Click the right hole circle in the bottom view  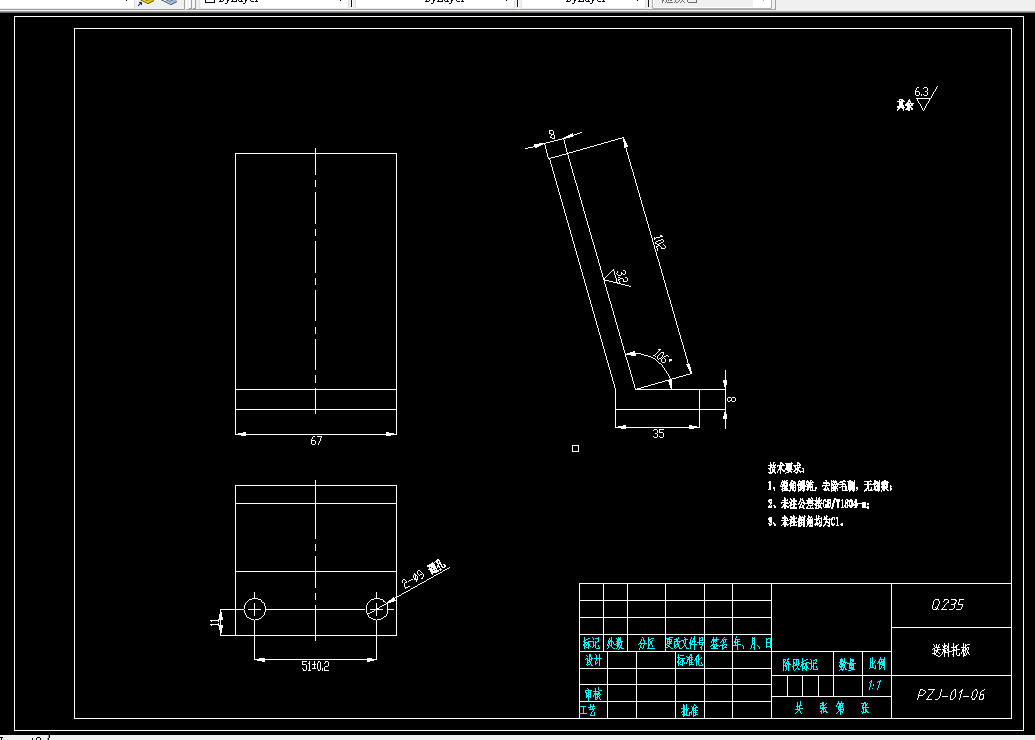pos(377,609)
